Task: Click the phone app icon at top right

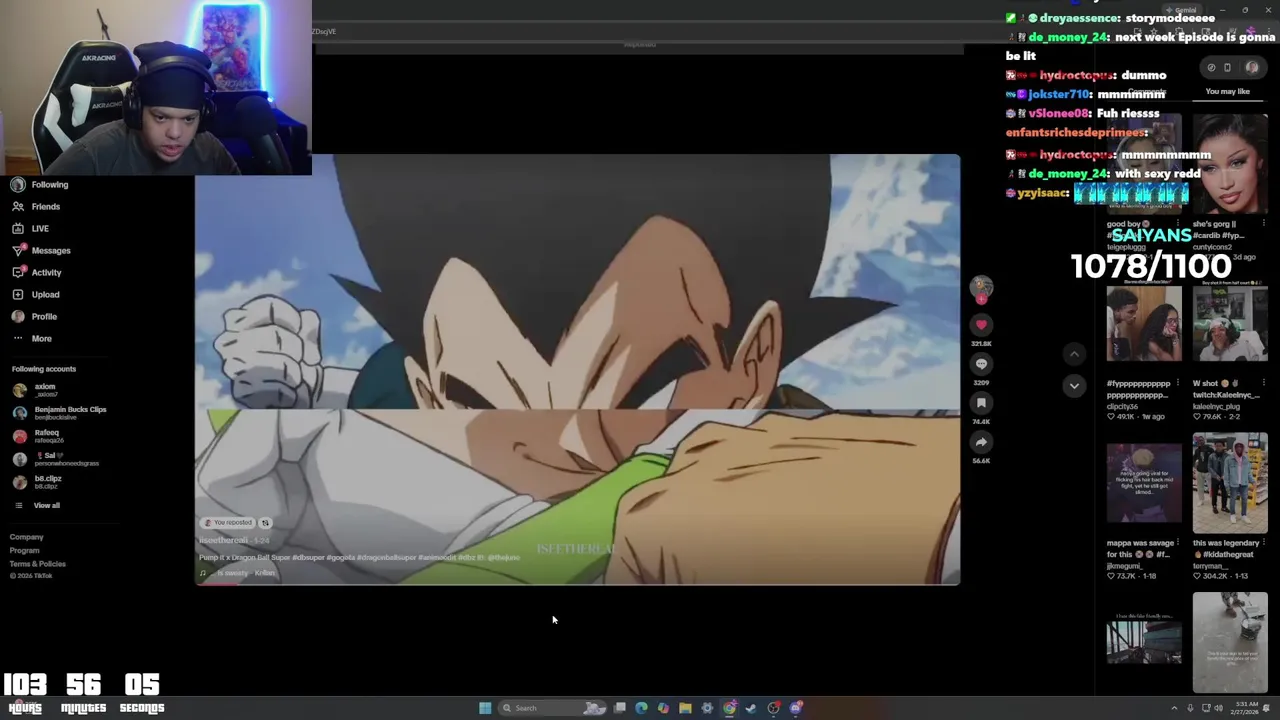Action: [1227, 68]
